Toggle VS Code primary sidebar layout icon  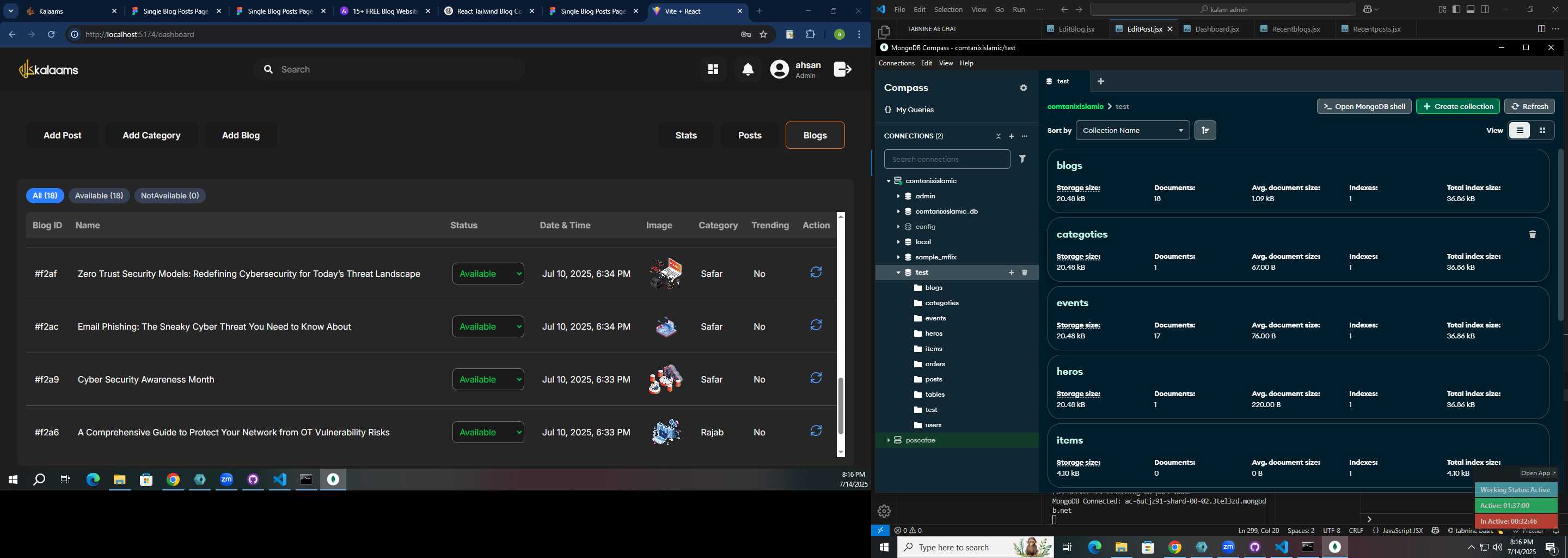pyautogui.click(x=1456, y=10)
